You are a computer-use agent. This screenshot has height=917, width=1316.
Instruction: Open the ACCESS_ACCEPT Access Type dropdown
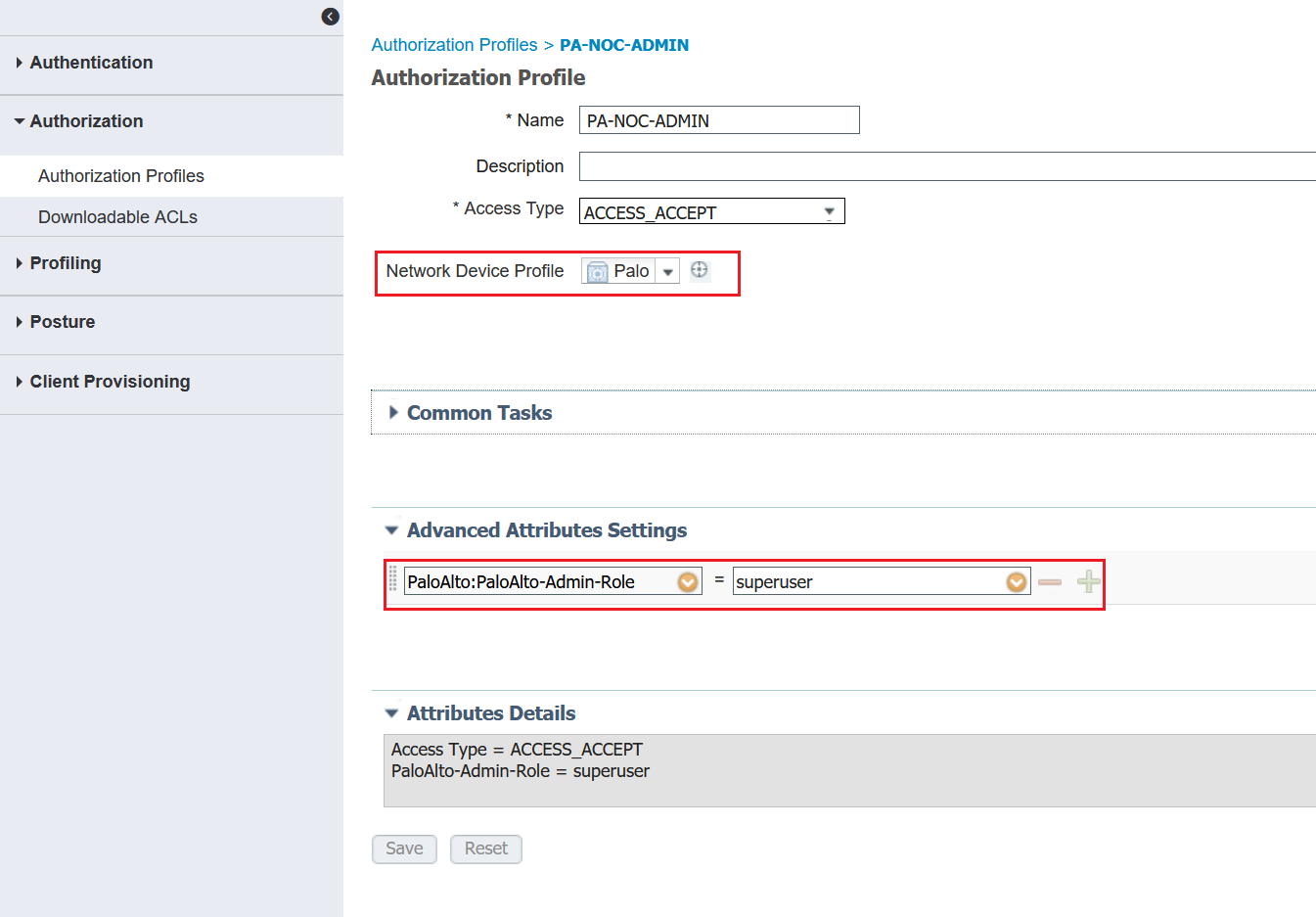coord(832,210)
